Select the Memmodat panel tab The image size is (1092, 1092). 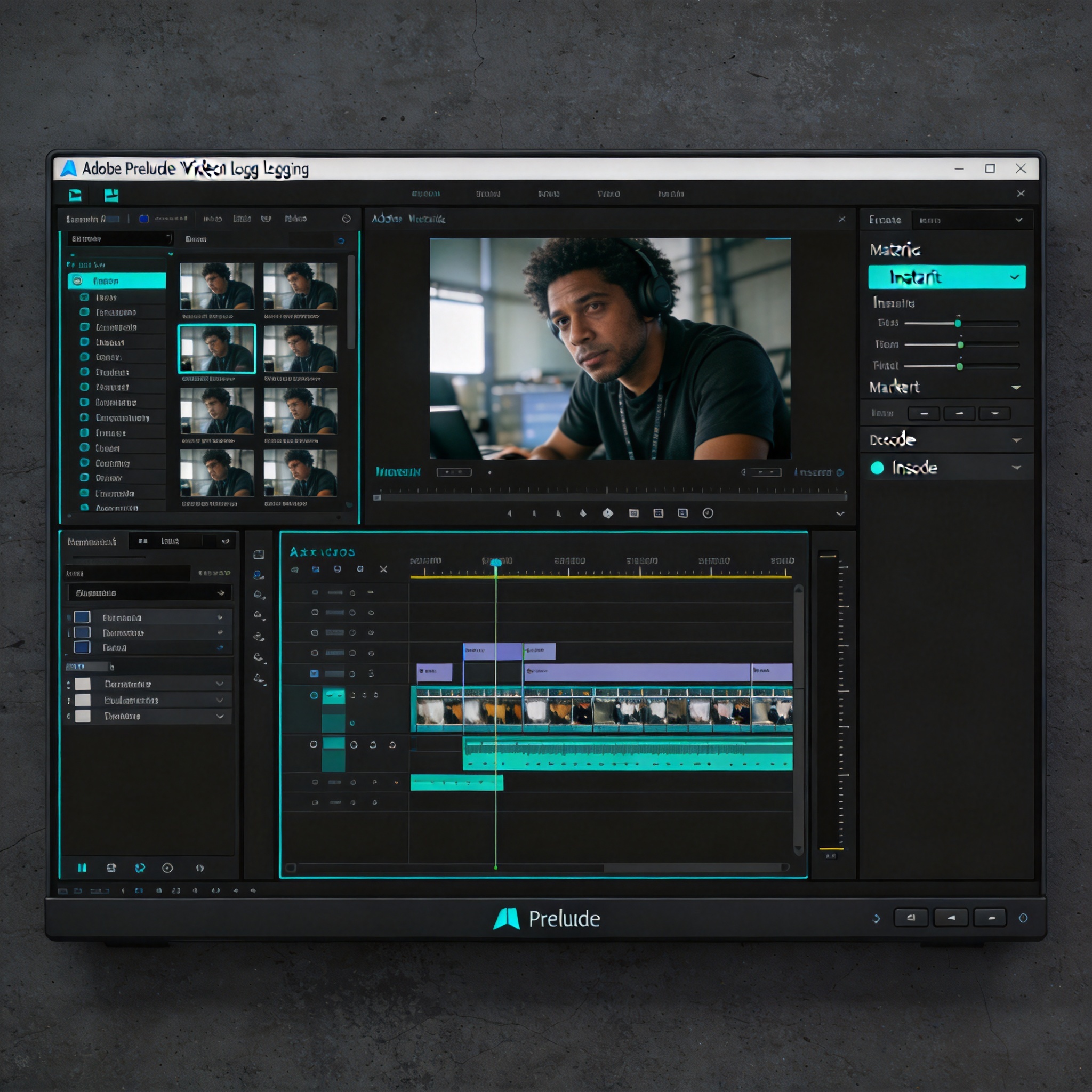coord(92,542)
